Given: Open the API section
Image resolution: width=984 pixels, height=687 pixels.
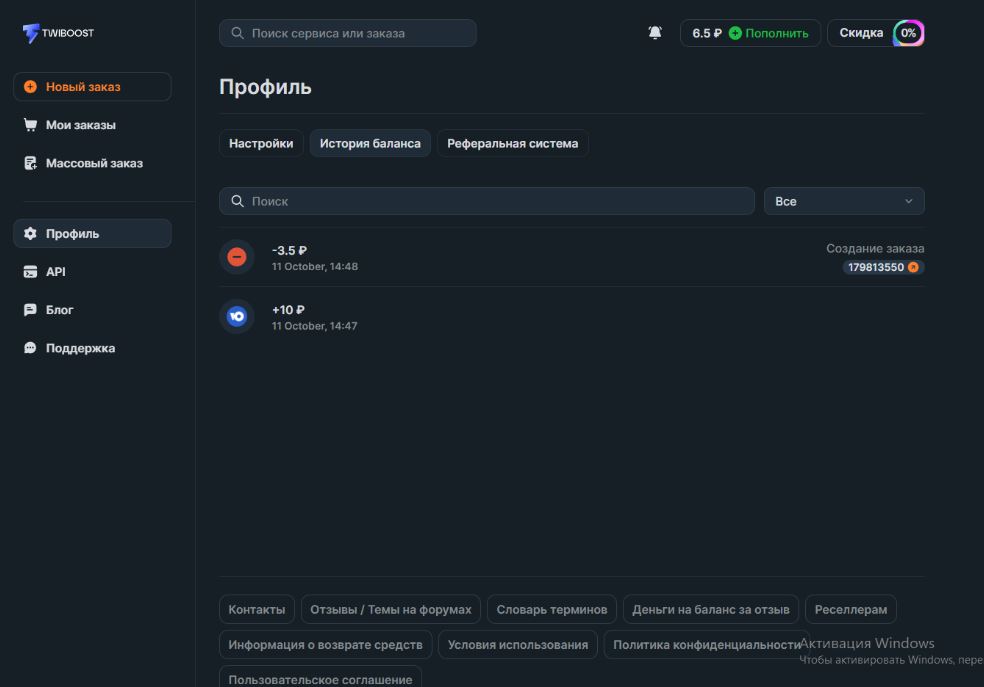Looking at the screenshot, I should click(x=55, y=271).
